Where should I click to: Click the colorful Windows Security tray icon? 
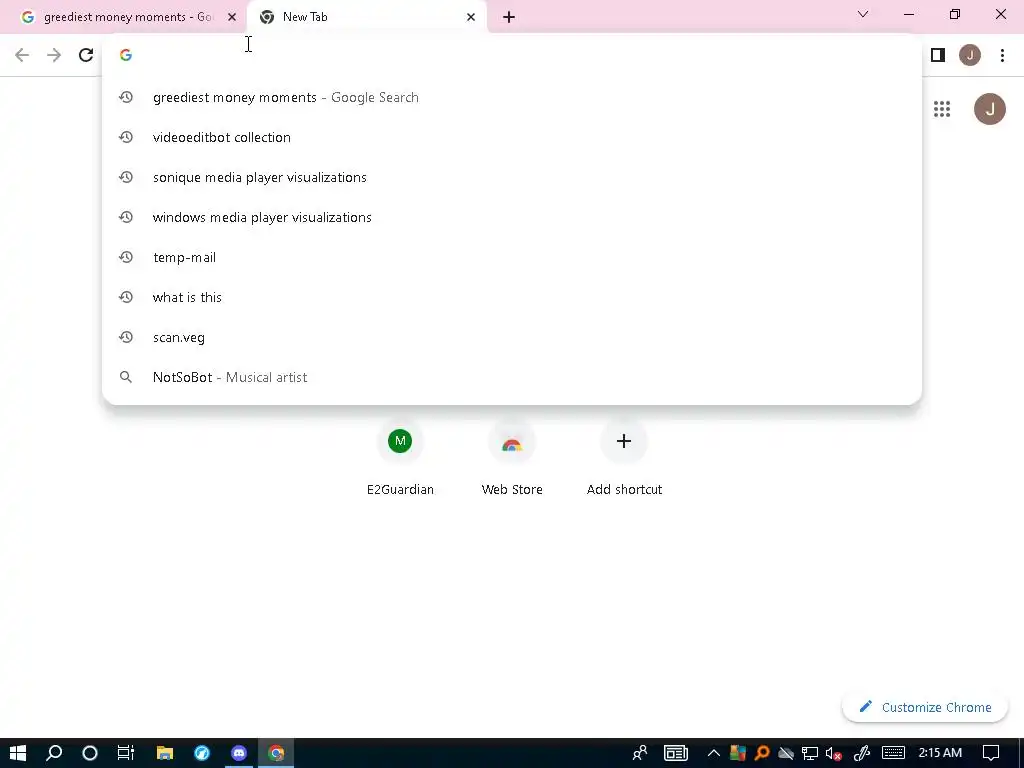point(738,753)
